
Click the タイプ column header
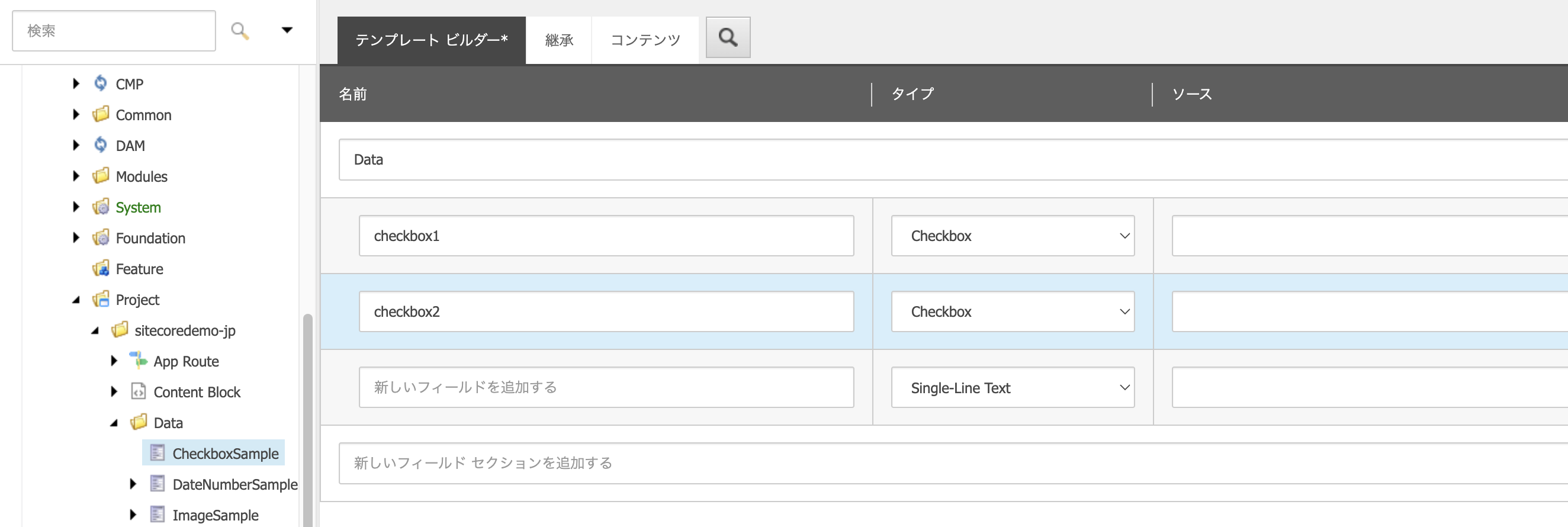click(912, 94)
